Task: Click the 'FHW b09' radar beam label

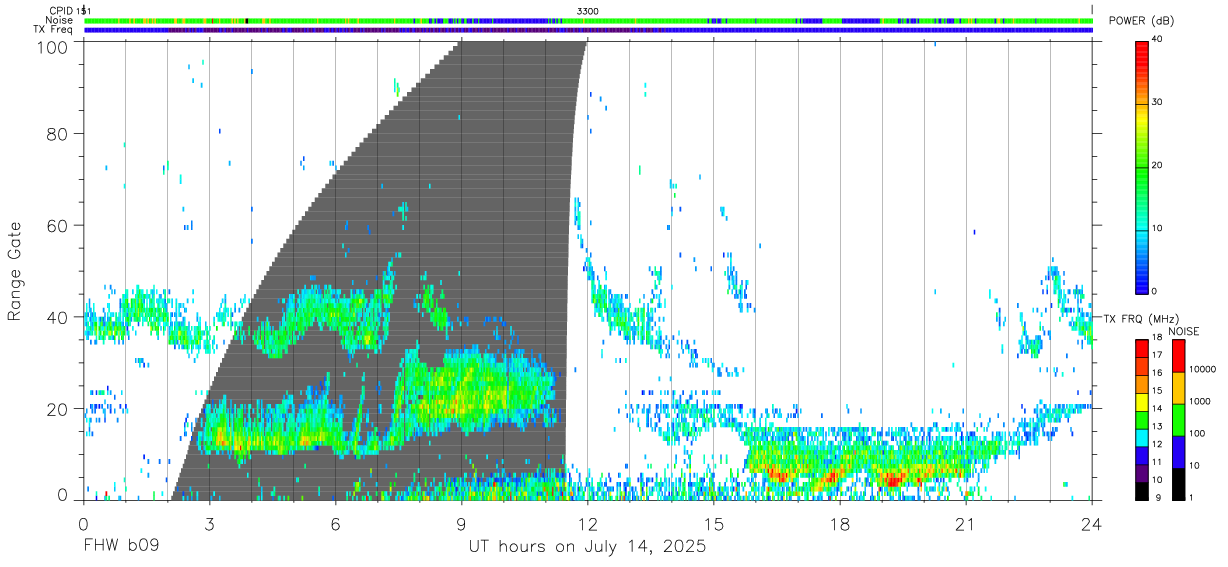Action: (x=121, y=548)
